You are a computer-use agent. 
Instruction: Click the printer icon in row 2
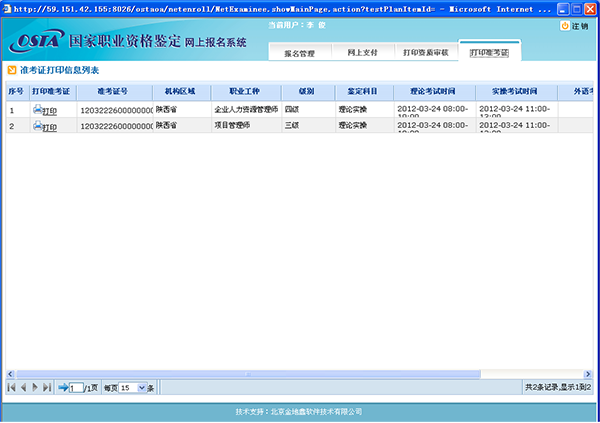(38, 125)
